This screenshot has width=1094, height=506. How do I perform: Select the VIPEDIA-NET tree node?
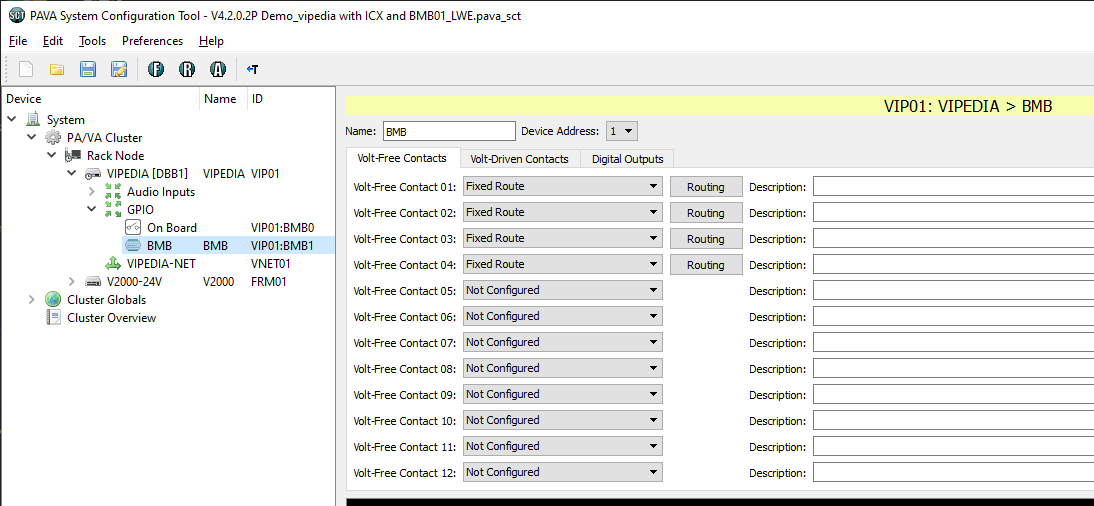[x=160, y=264]
